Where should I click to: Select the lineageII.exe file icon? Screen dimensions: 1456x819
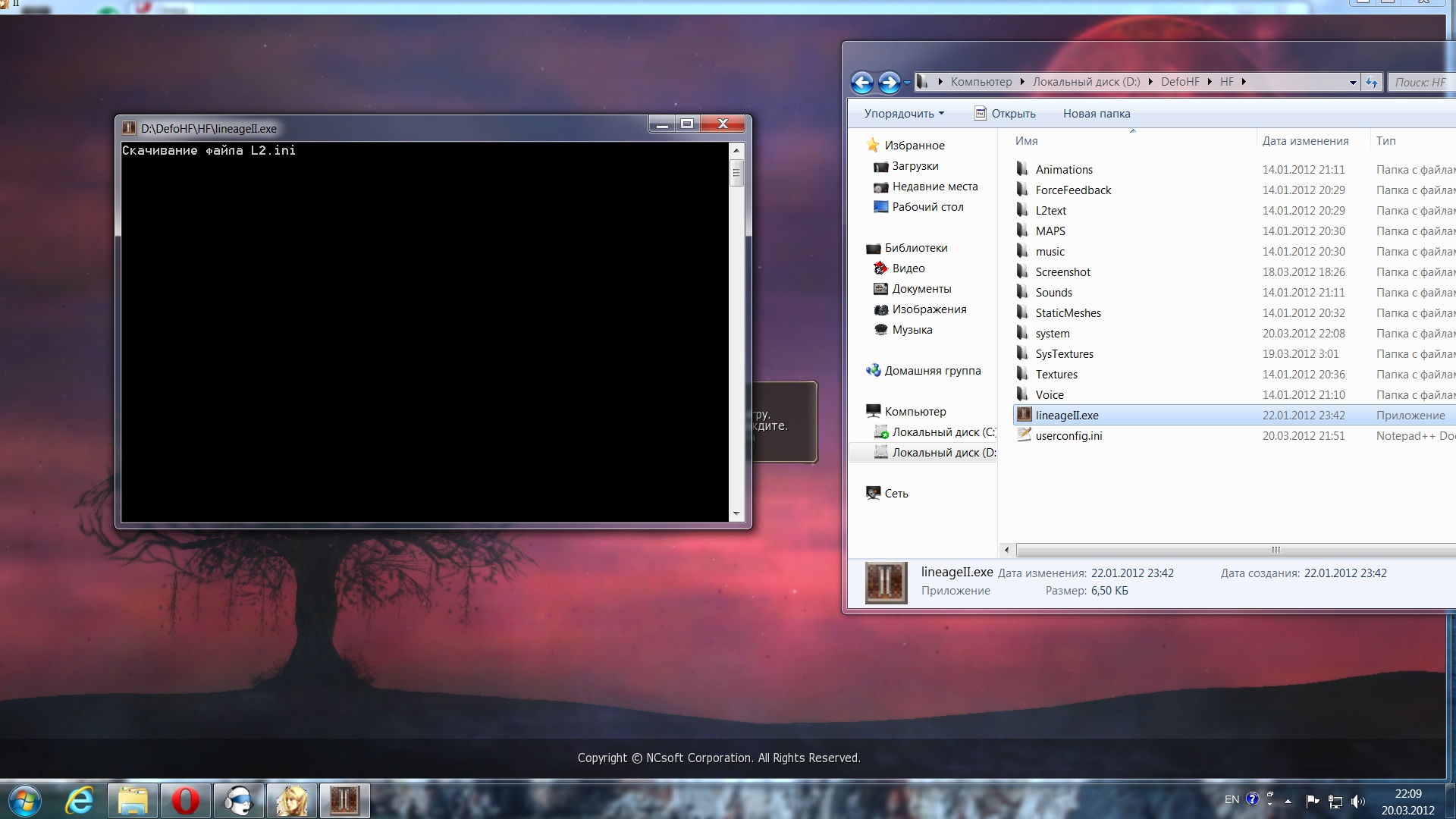click(x=1025, y=415)
